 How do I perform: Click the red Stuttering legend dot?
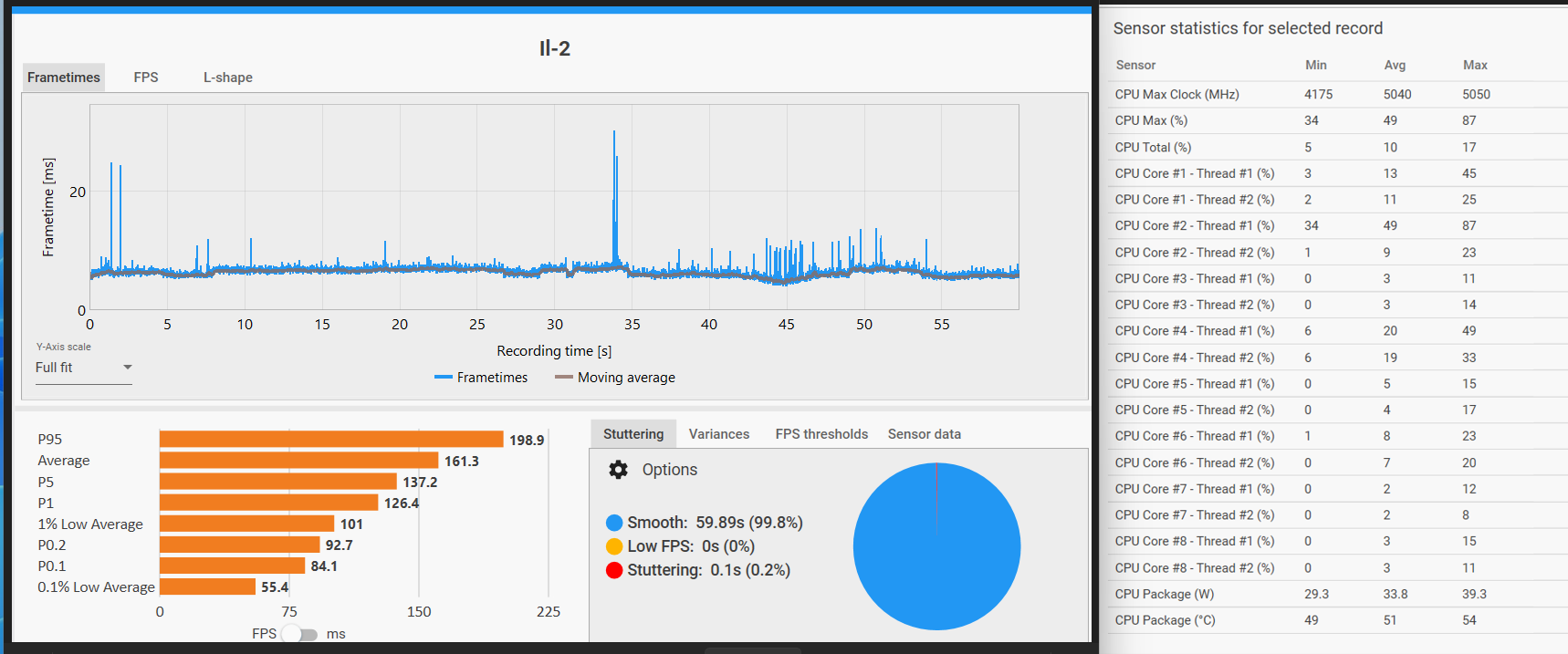614,570
